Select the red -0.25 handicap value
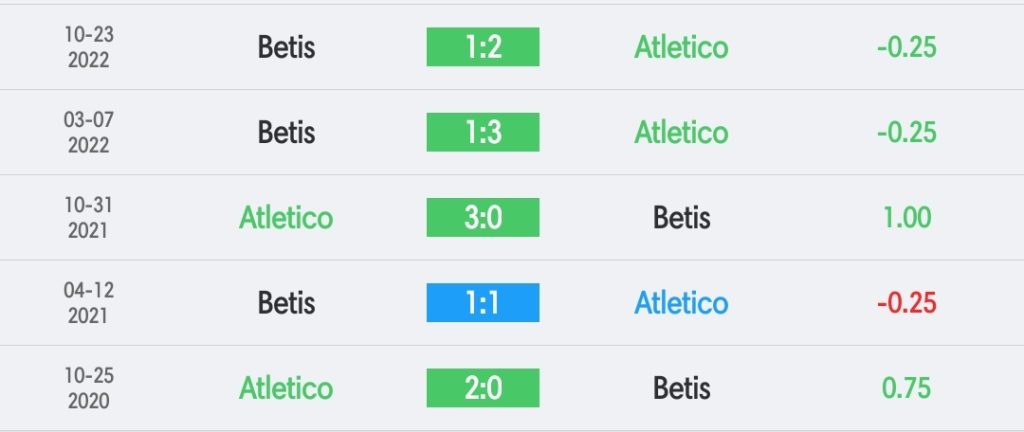Screen dimensions: 1024x432 pyautogui.click(x=906, y=303)
